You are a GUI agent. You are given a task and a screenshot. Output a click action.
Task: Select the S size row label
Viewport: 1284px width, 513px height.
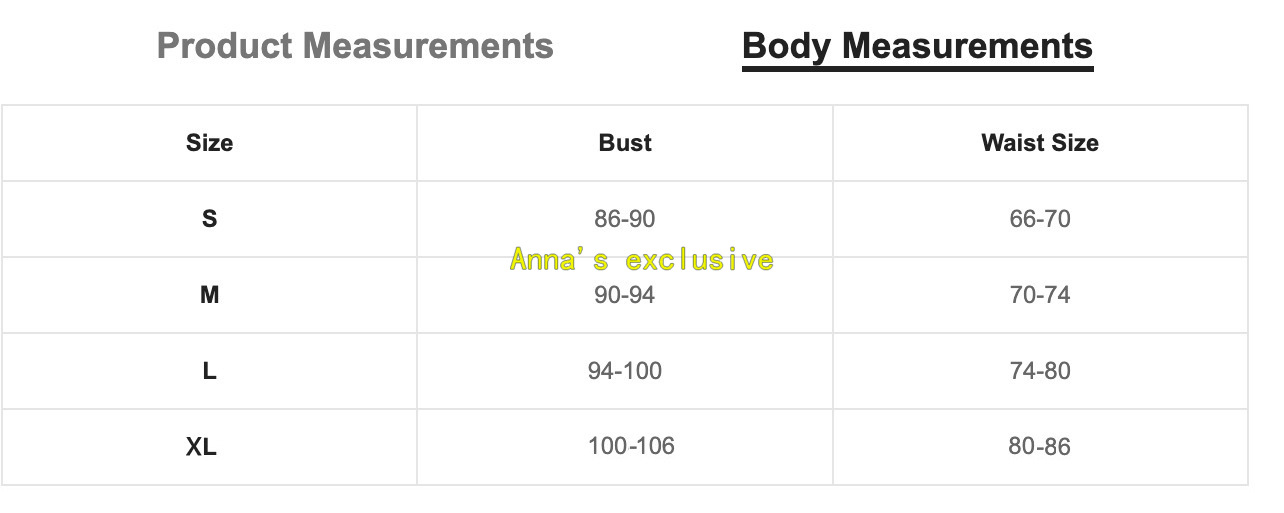[x=209, y=219]
